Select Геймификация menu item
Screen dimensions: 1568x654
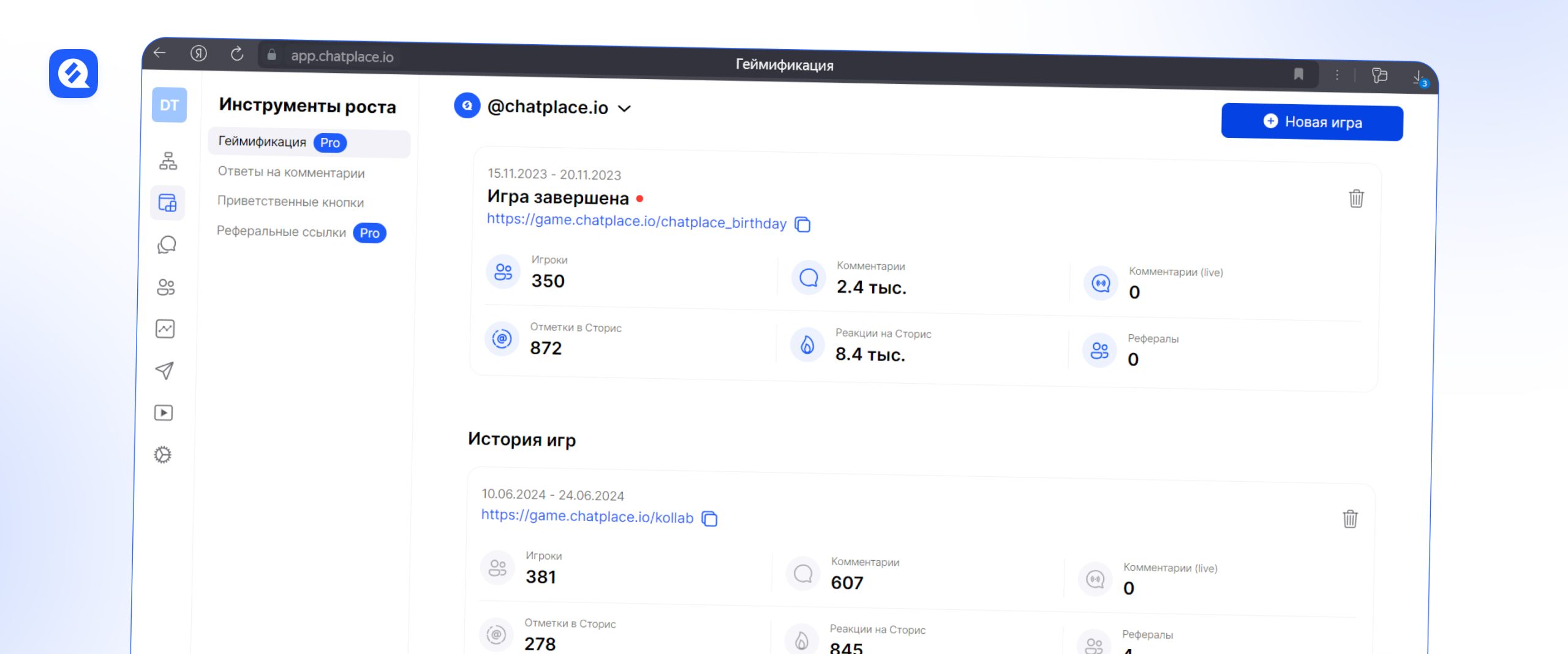click(x=309, y=142)
